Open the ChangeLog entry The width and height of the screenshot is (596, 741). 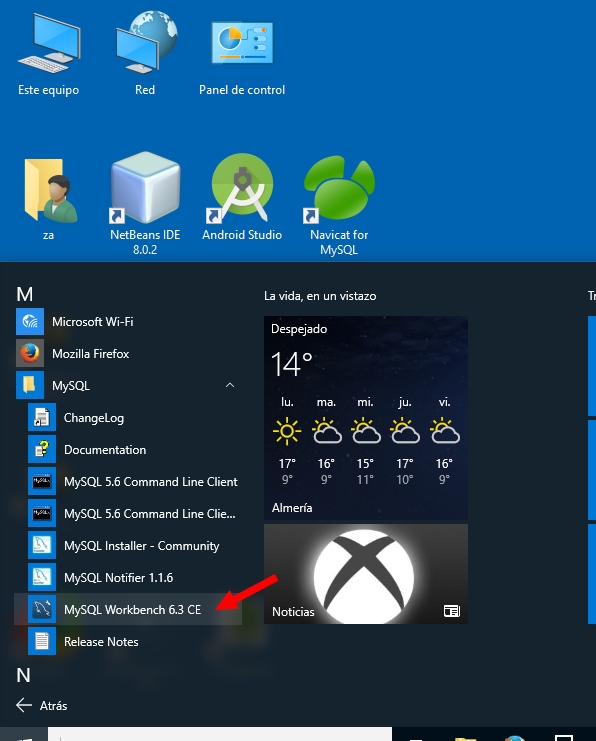(x=128, y=418)
